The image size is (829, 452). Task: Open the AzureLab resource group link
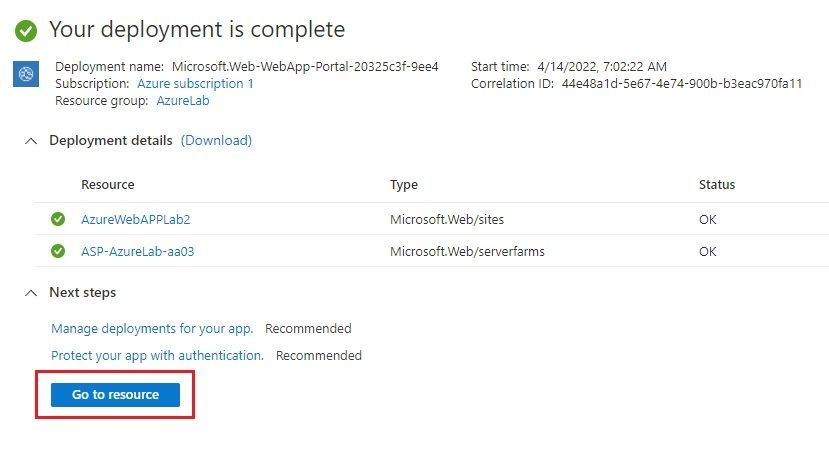[x=182, y=100]
